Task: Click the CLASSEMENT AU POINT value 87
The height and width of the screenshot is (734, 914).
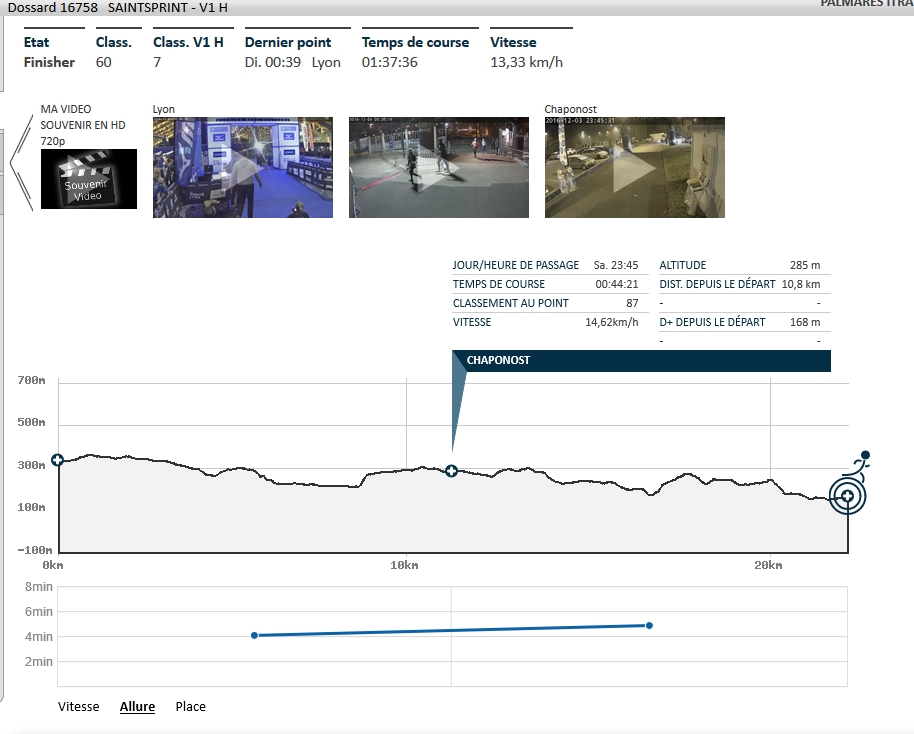Action: pyautogui.click(x=632, y=303)
